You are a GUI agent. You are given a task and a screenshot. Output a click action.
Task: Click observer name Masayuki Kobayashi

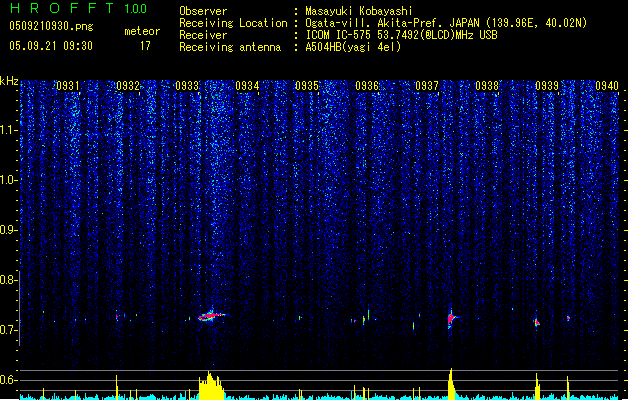359,11
